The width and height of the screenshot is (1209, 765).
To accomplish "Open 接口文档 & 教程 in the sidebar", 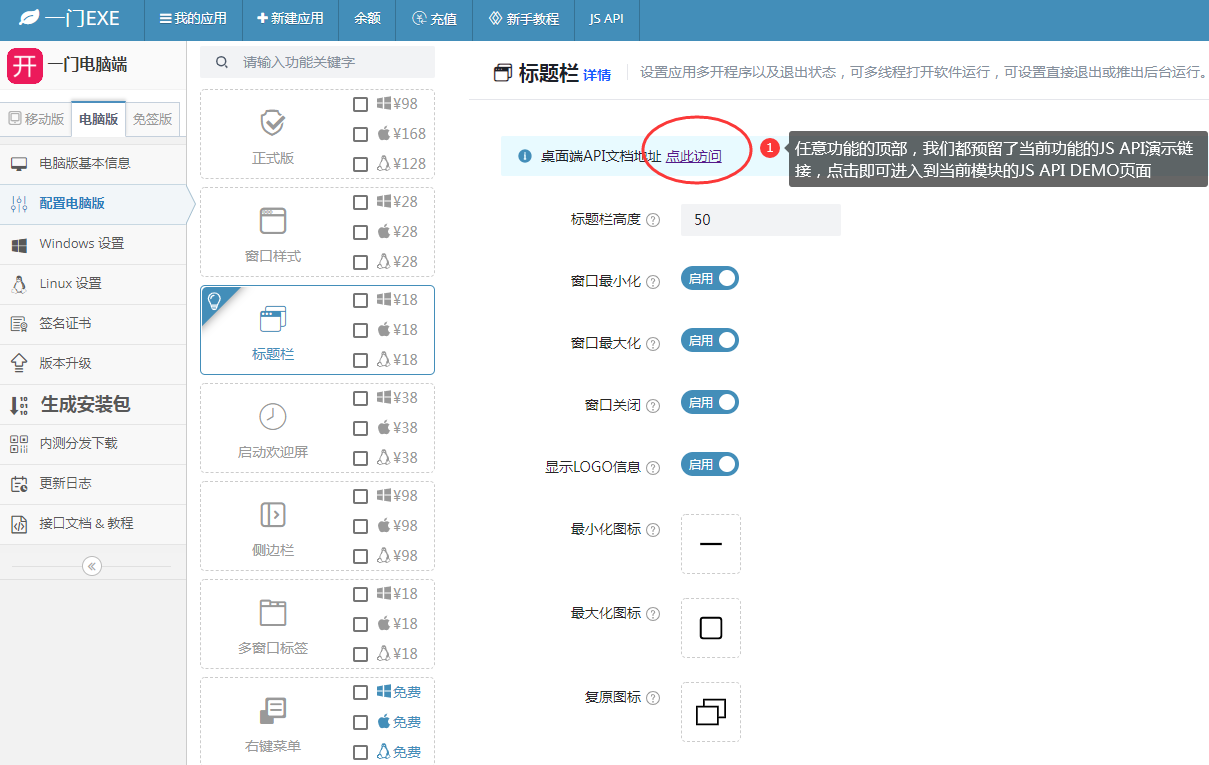I will coord(93,523).
